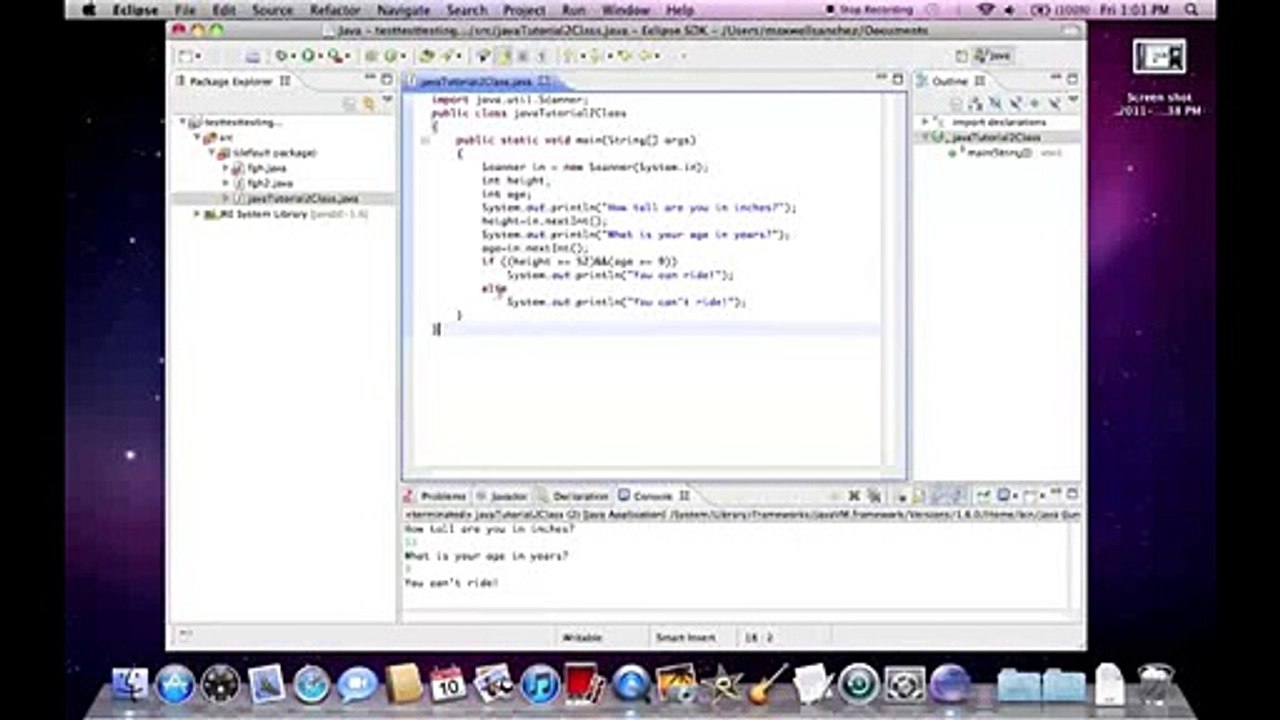Screen dimensions: 1280x720
Task: Click Smart Insert in status bar
Action: point(685,637)
